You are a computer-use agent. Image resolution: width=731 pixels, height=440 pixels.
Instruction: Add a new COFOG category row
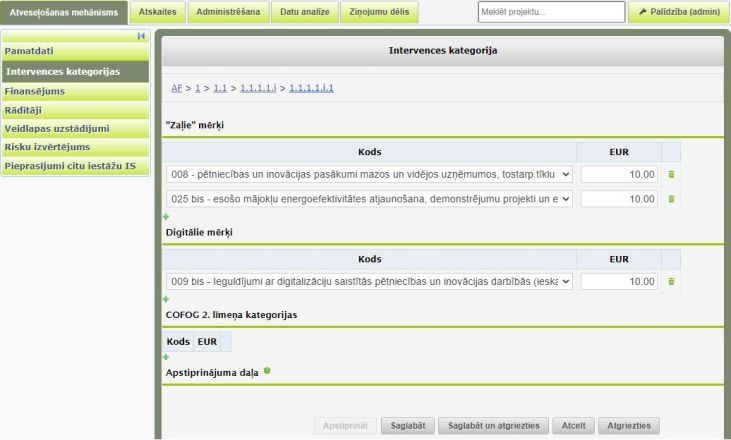point(167,356)
